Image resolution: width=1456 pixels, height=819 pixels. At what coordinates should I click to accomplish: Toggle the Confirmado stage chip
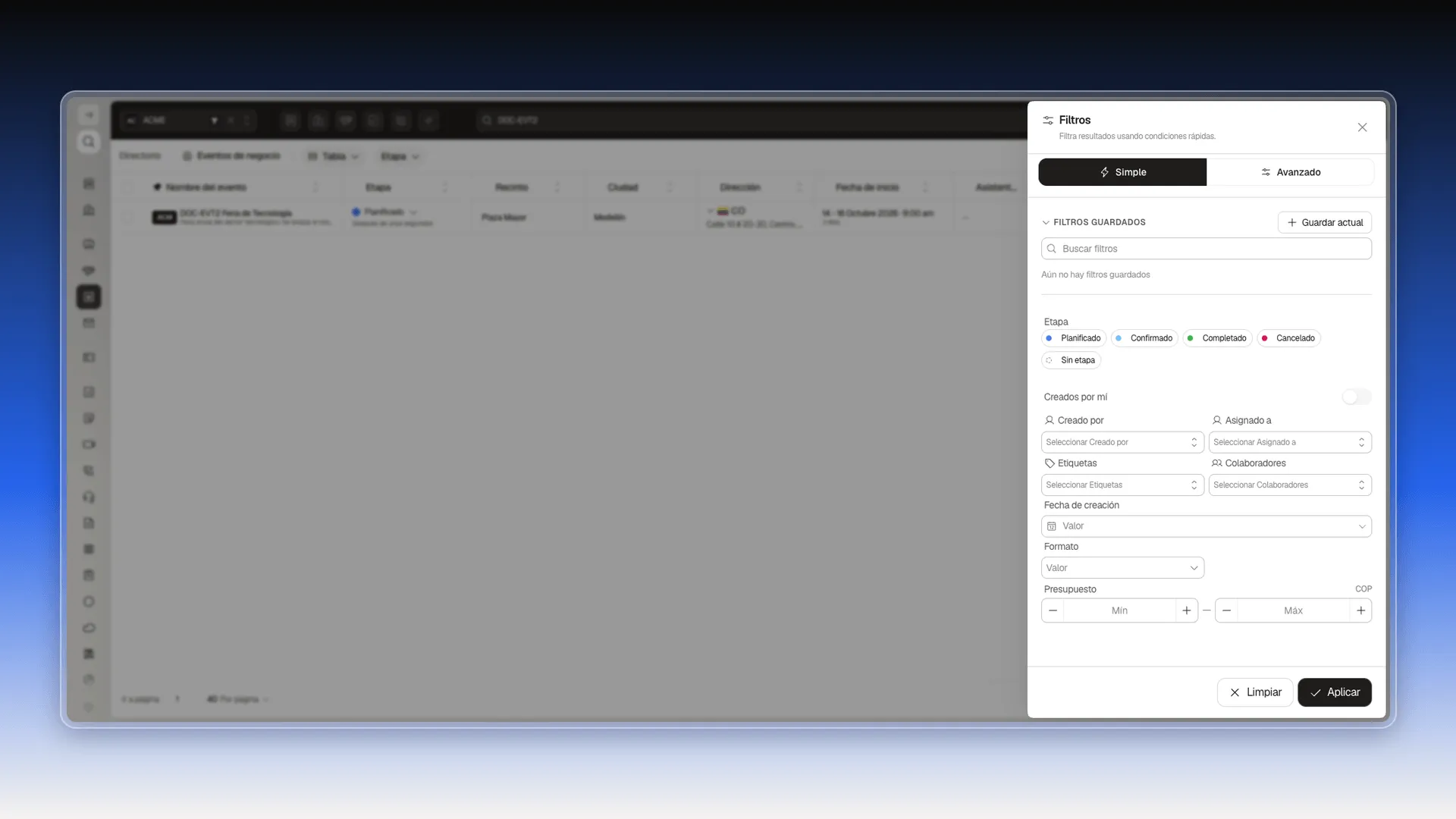coord(1144,338)
